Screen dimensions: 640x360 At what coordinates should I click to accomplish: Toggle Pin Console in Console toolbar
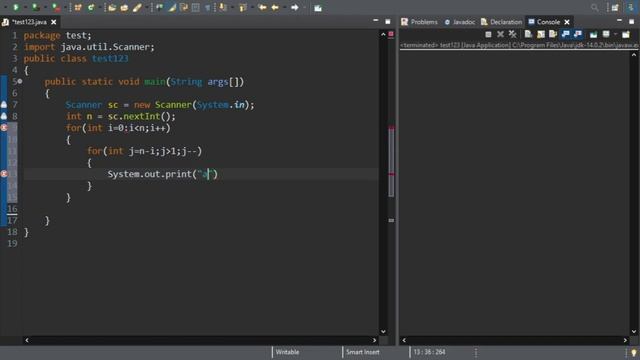click(593, 34)
